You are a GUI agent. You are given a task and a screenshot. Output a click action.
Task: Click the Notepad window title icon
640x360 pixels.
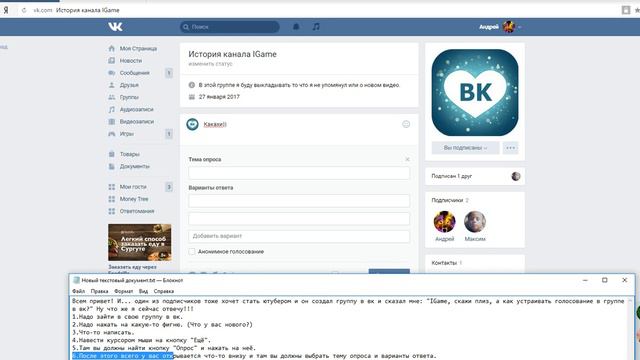tap(76, 280)
